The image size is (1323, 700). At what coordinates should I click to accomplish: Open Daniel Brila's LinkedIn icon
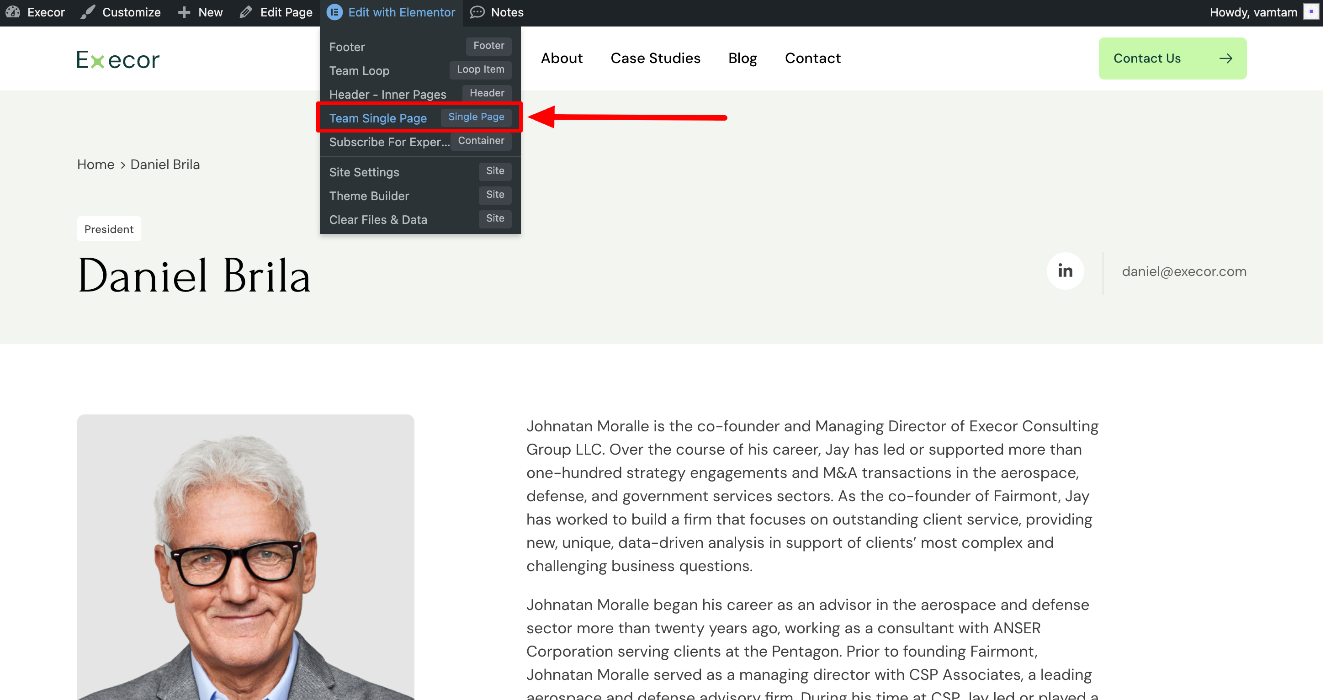[1065, 271]
